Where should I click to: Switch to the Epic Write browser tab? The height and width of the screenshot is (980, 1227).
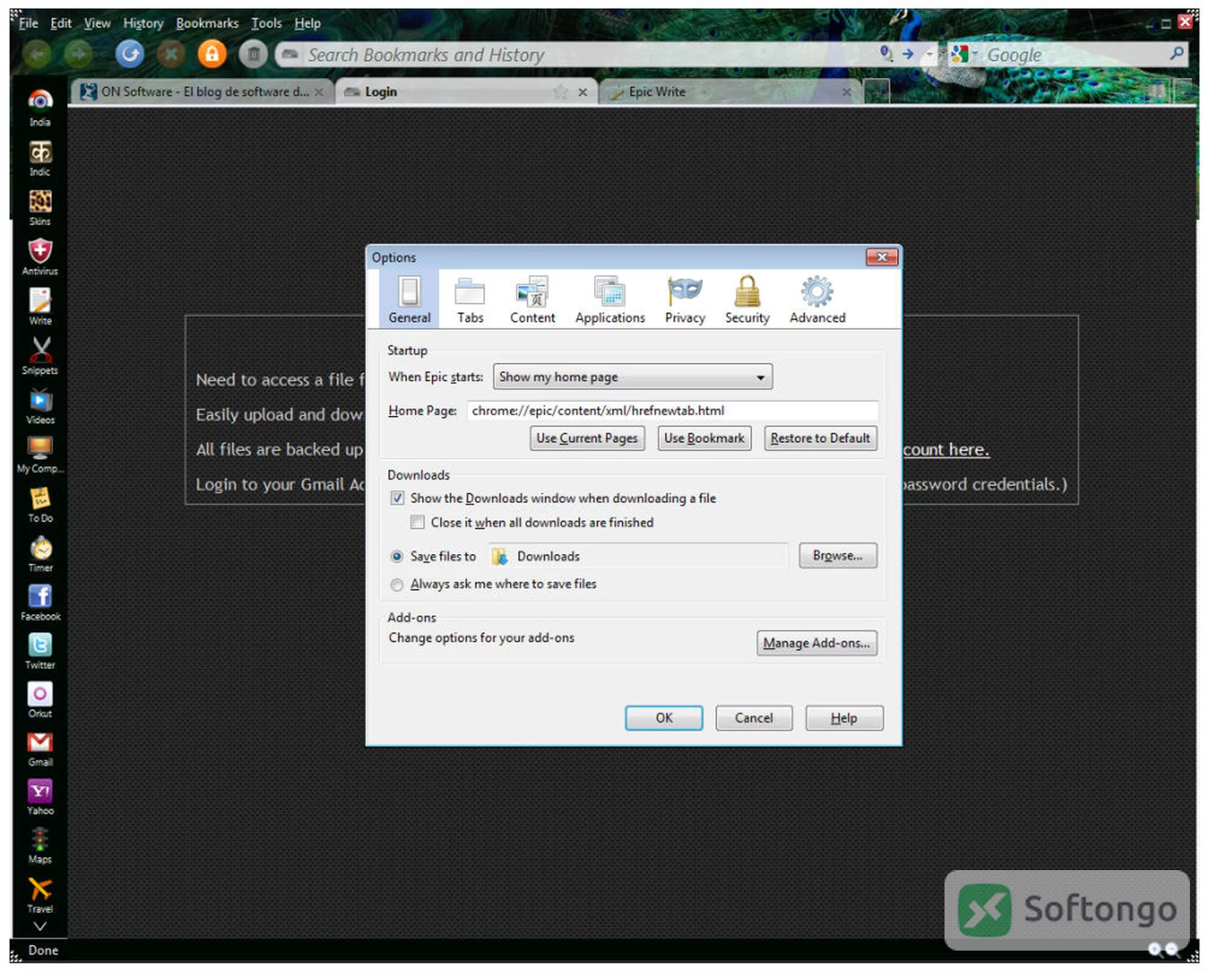click(730, 92)
